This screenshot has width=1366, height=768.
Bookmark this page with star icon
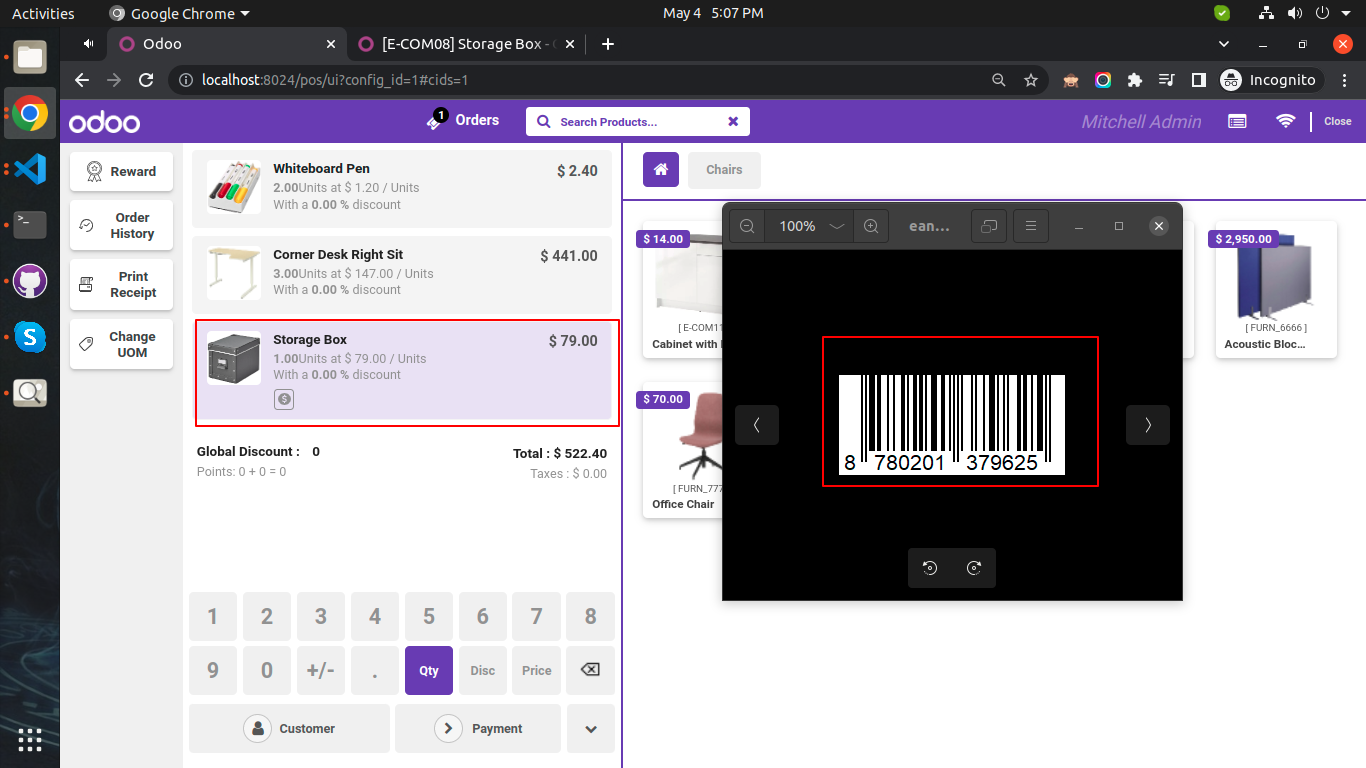click(x=1031, y=80)
